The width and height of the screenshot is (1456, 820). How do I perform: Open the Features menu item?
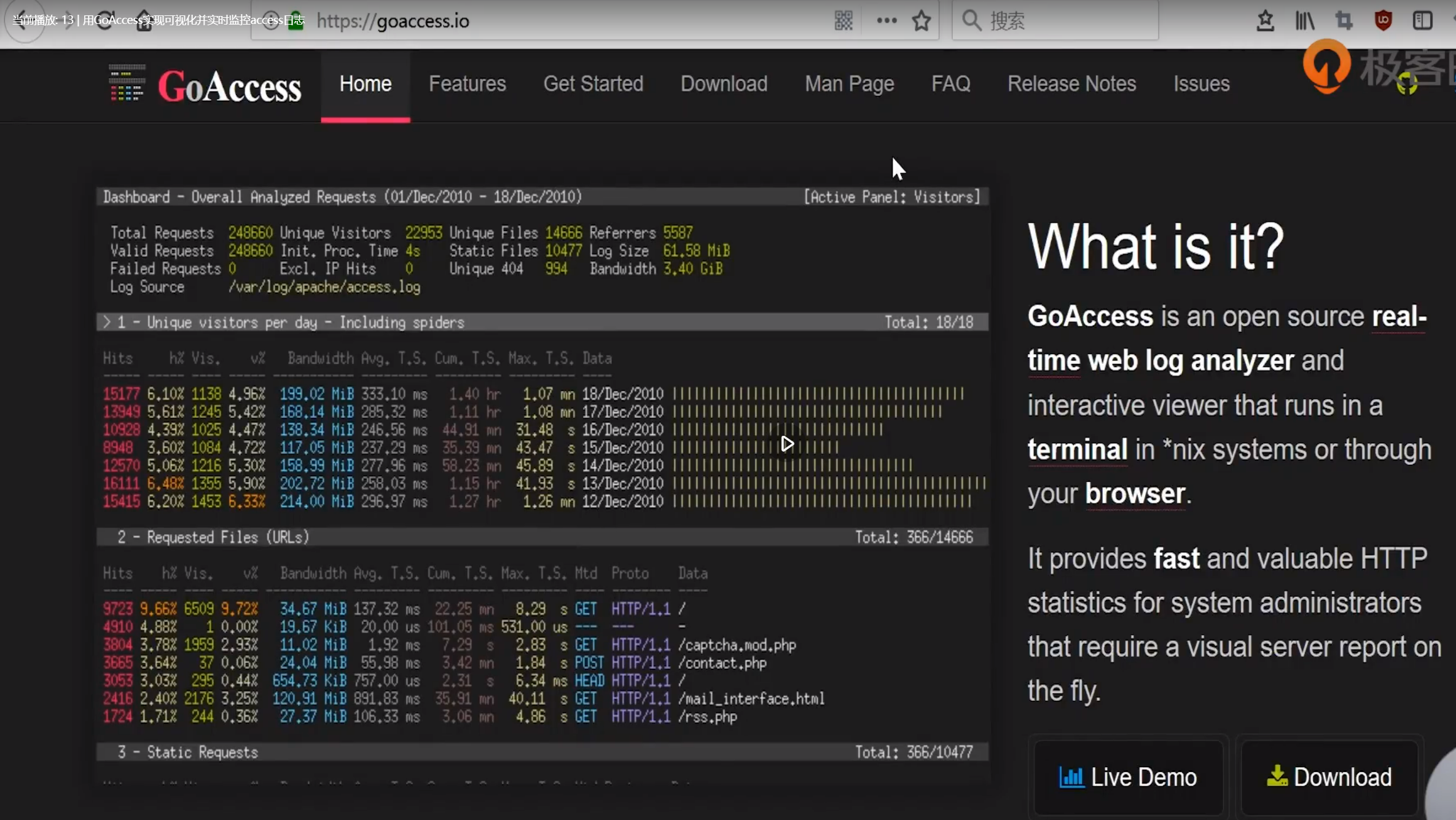468,84
